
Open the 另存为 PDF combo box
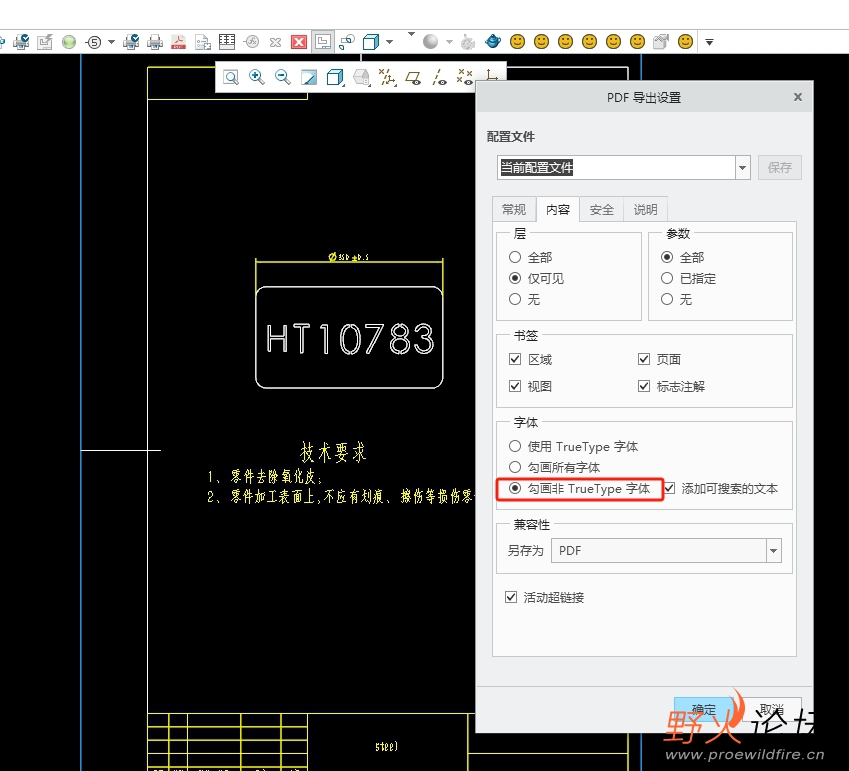pyautogui.click(x=666, y=551)
